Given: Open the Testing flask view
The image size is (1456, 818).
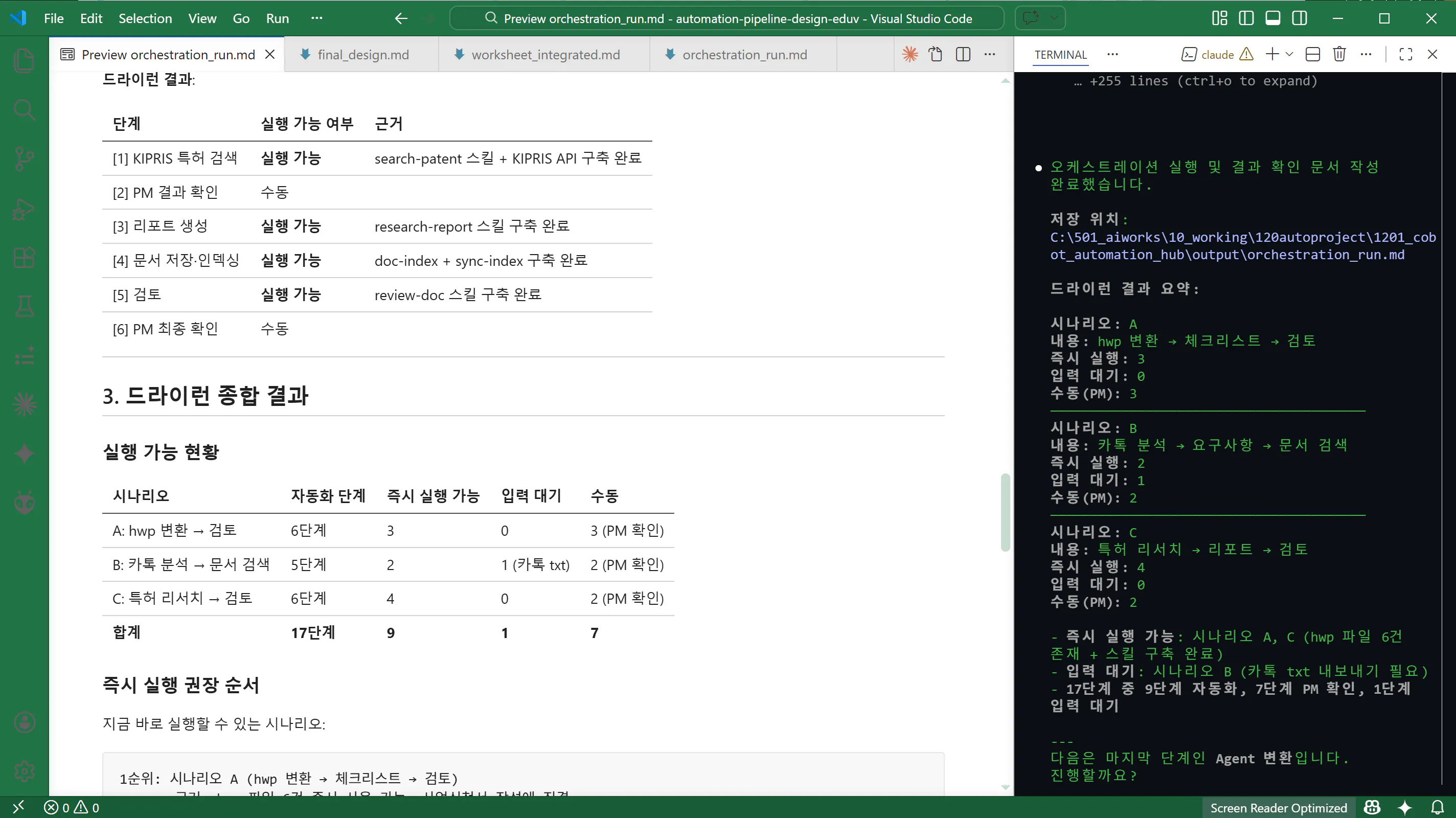Looking at the screenshot, I should tap(25, 306).
